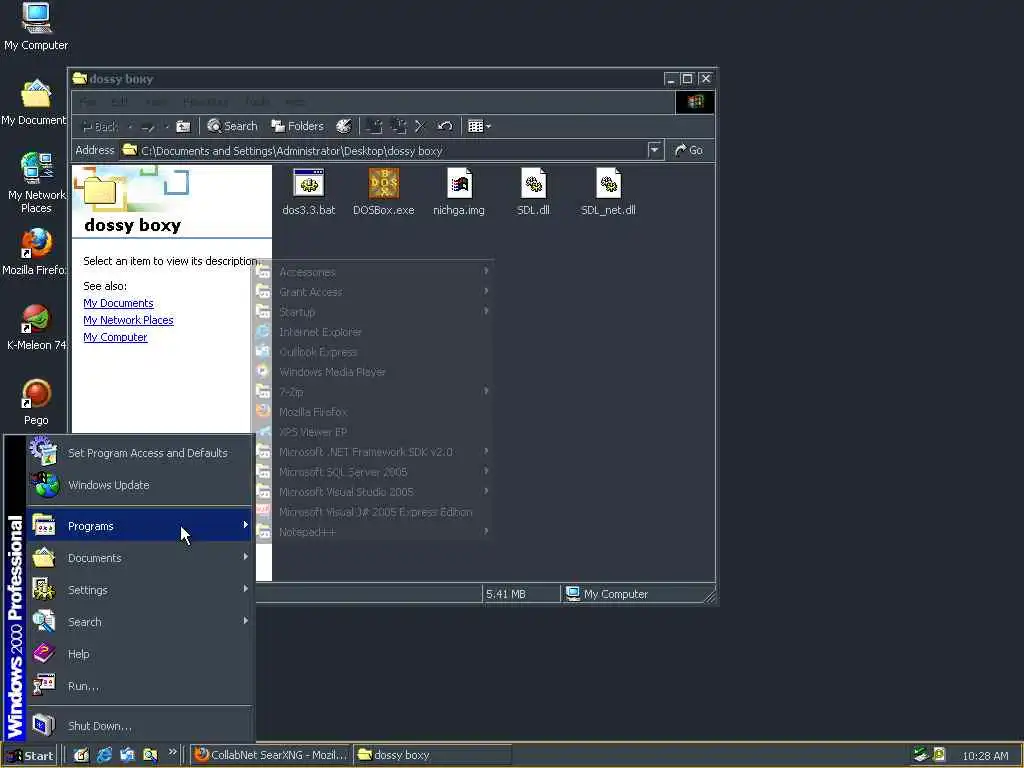Expand the Address bar dropdown arrow
The height and width of the screenshot is (768, 1024).
click(654, 150)
